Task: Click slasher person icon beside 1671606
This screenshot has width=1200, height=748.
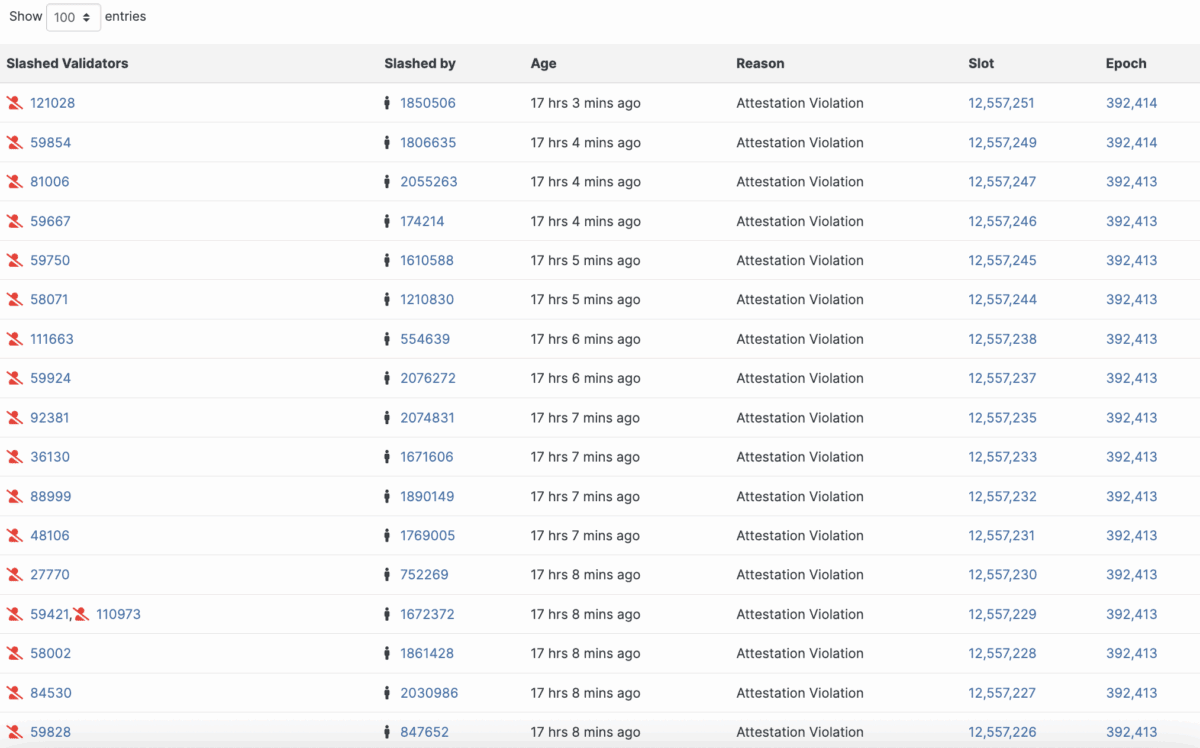Action: click(x=387, y=457)
